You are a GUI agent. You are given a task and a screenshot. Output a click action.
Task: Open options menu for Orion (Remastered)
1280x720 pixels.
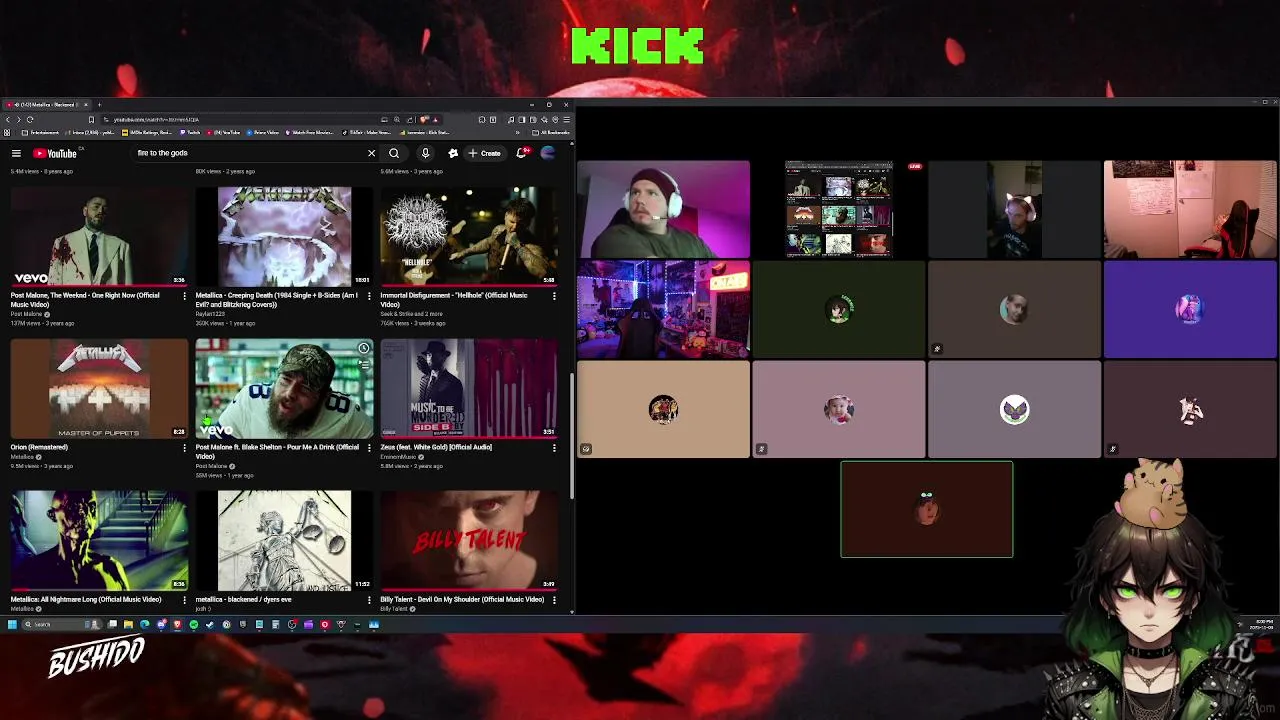click(x=184, y=448)
